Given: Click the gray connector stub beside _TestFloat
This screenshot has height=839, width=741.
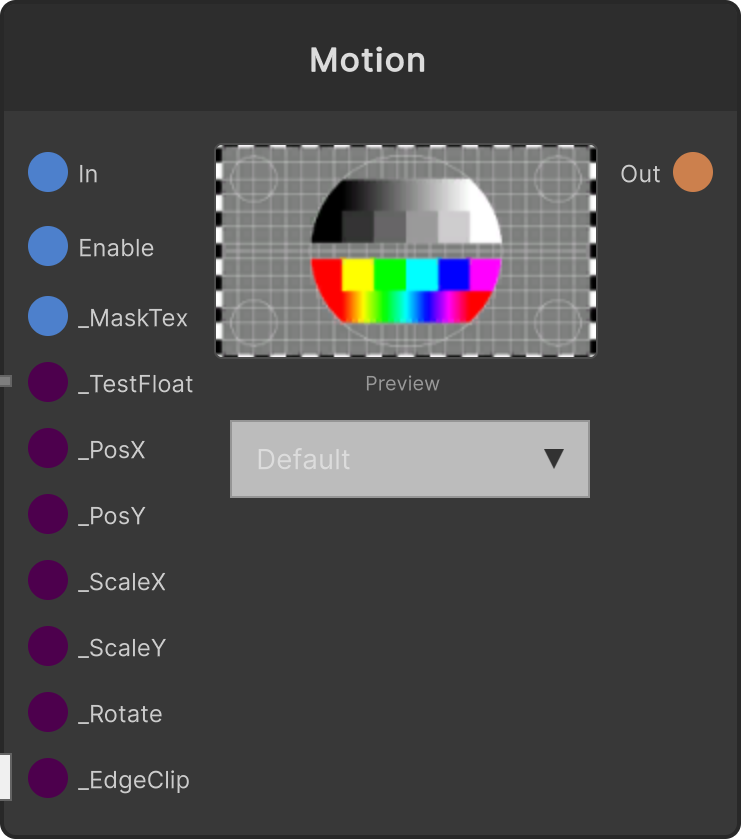Looking at the screenshot, I should pyautogui.click(x=5, y=381).
